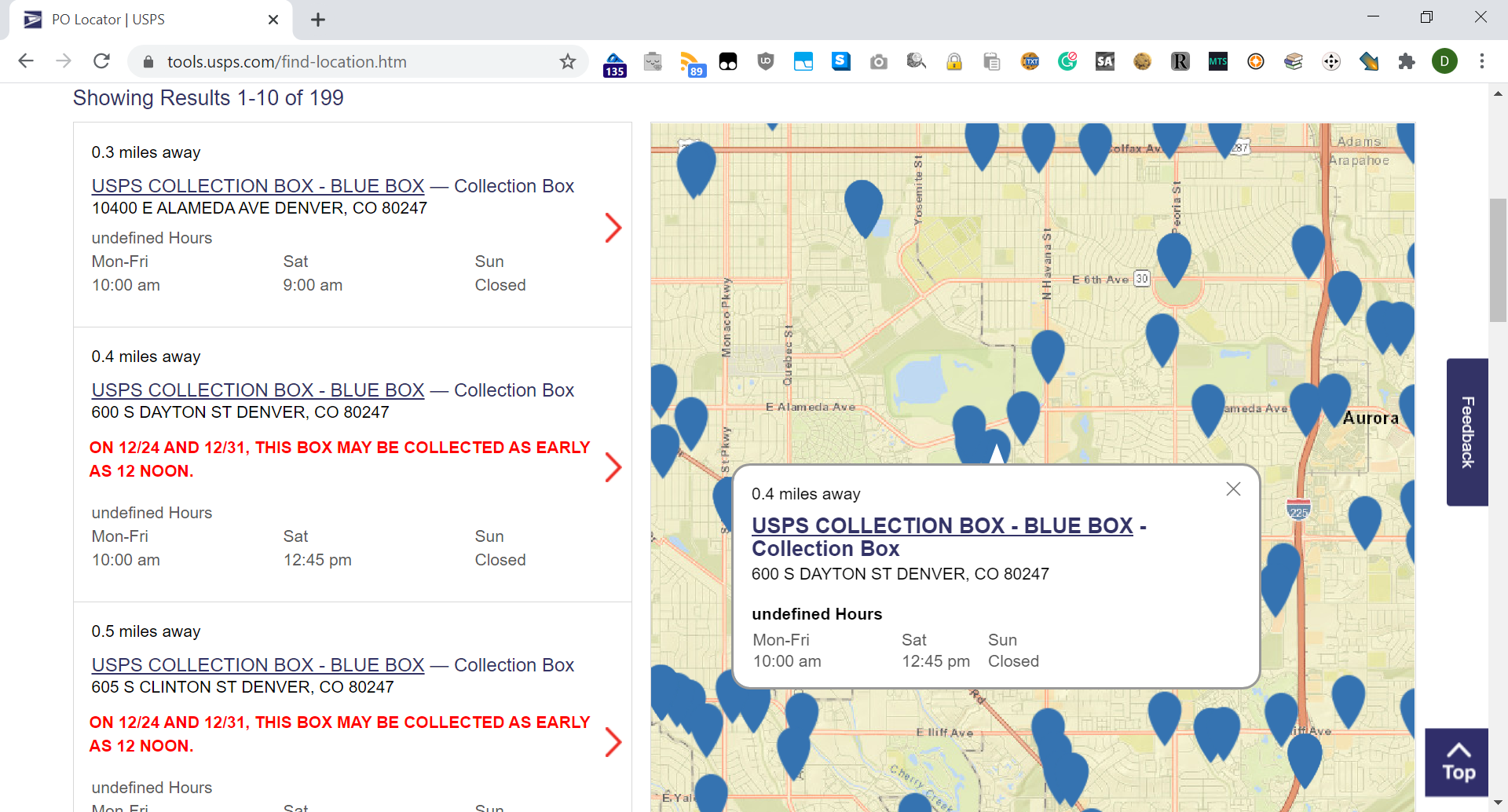
Task: Expand the 10400 E Alameda Ave result
Action: point(613,228)
